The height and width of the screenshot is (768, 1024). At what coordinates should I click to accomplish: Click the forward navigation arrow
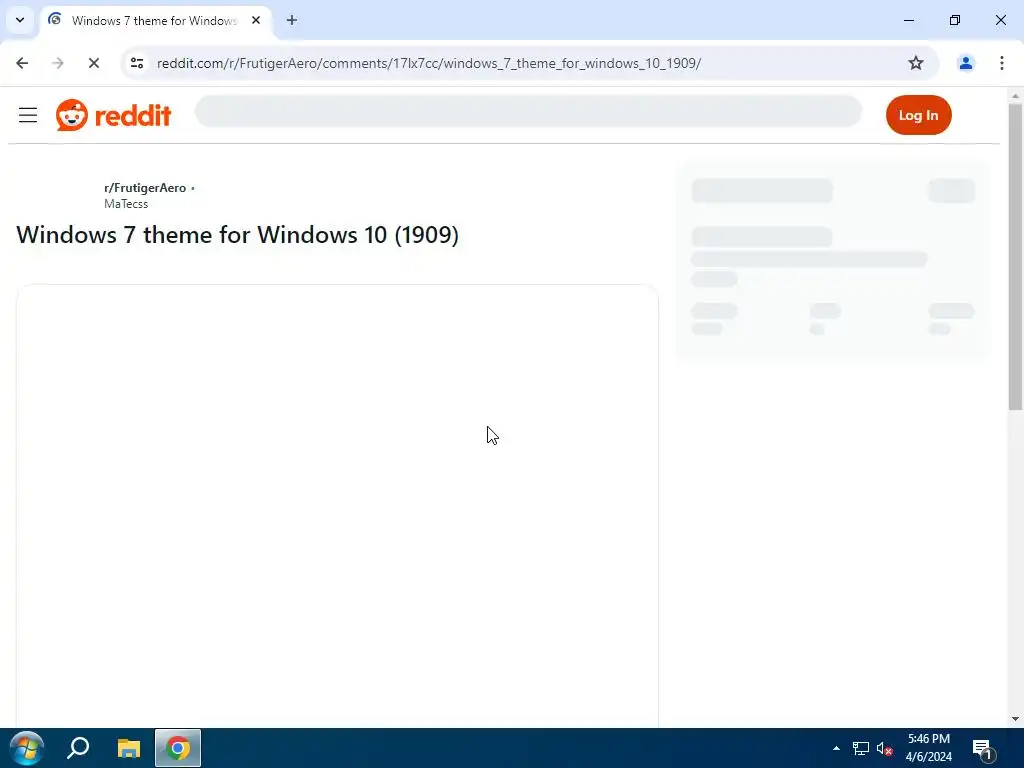click(58, 63)
